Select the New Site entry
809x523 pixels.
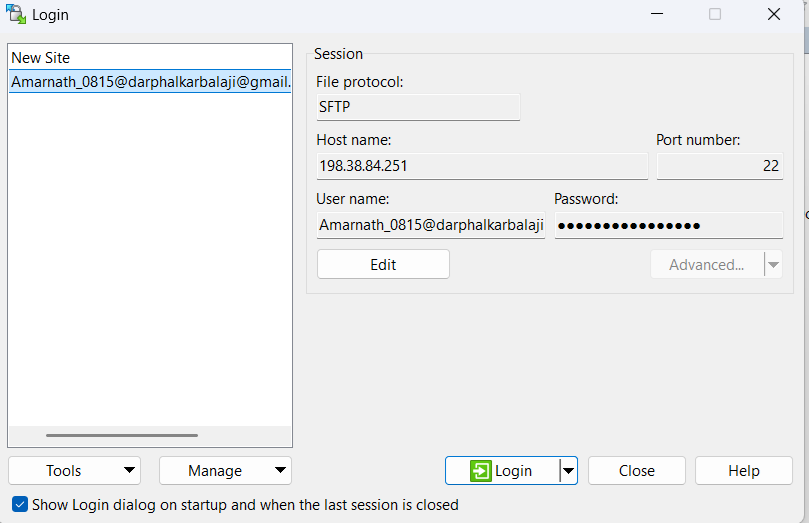(x=41, y=58)
